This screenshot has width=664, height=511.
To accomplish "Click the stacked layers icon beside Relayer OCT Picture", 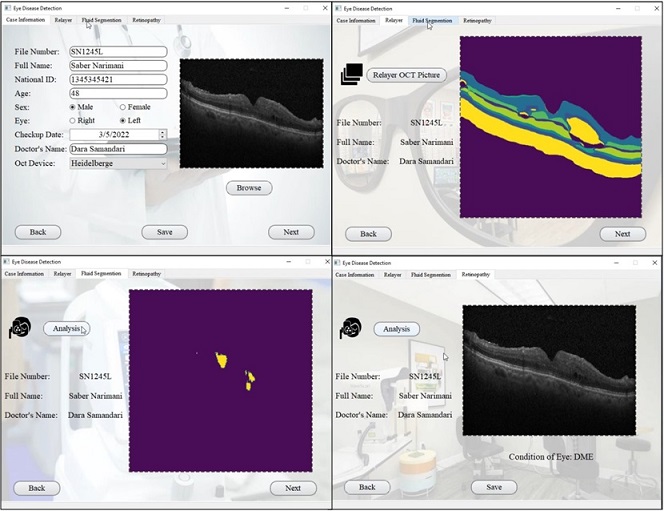I will click(351, 74).
